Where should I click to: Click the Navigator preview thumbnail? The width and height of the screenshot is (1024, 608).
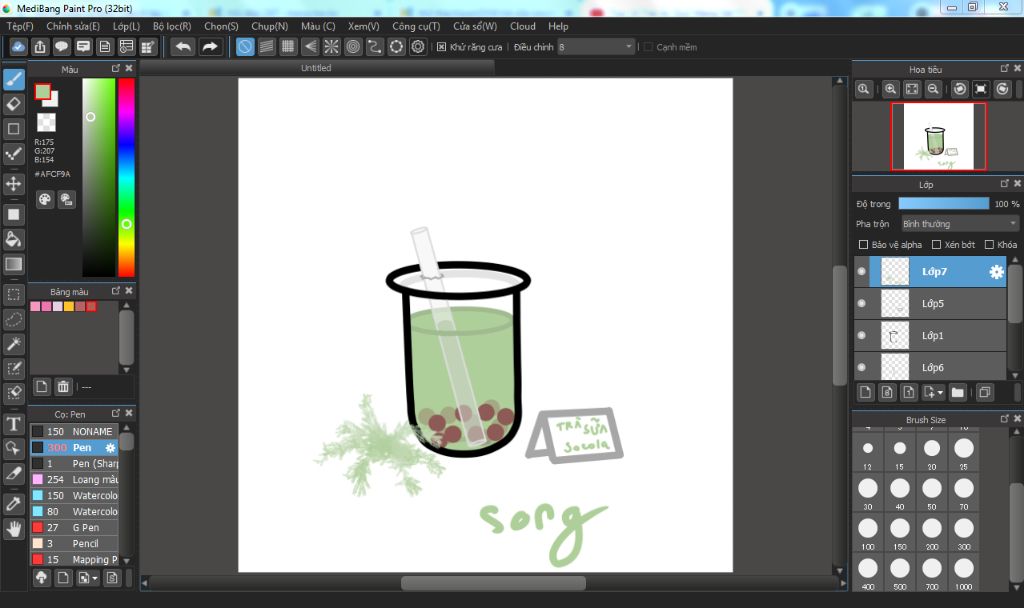click(x=938, y=136)
